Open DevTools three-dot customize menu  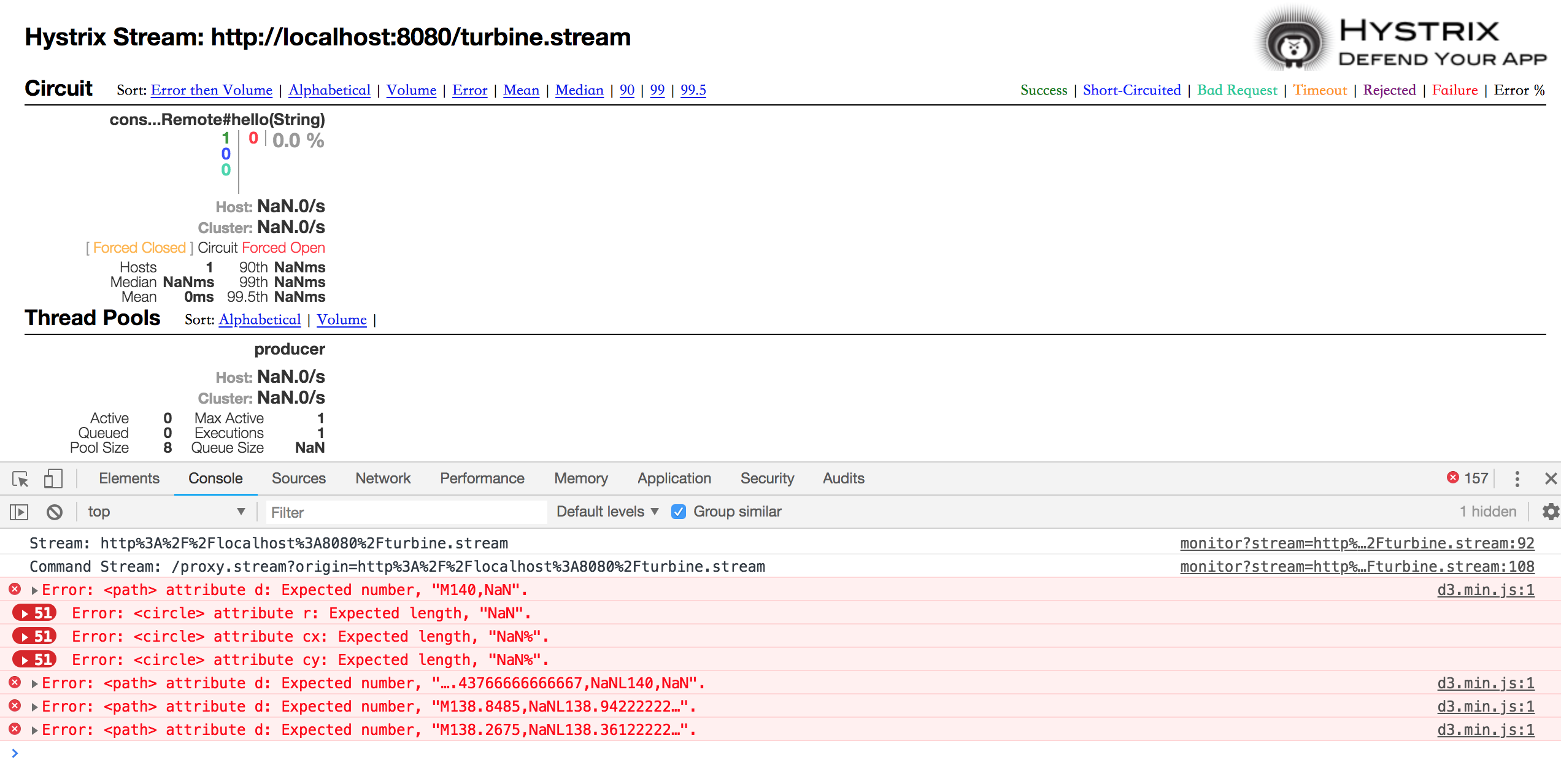coord(1517,479)
